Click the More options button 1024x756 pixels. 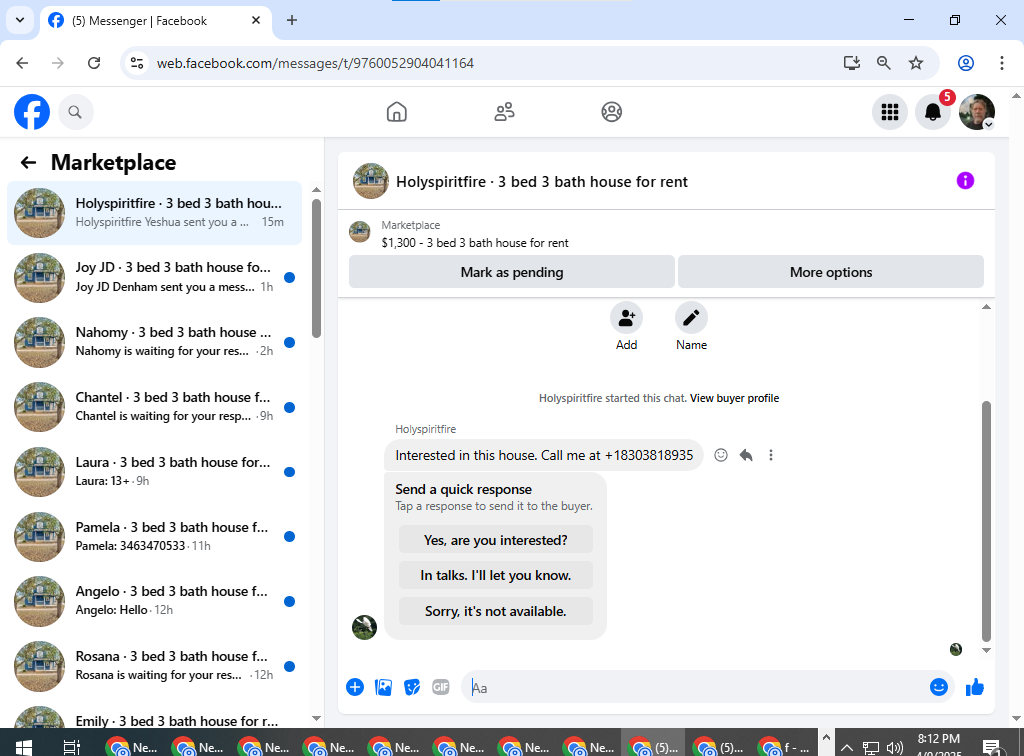(x=831, y=272)
